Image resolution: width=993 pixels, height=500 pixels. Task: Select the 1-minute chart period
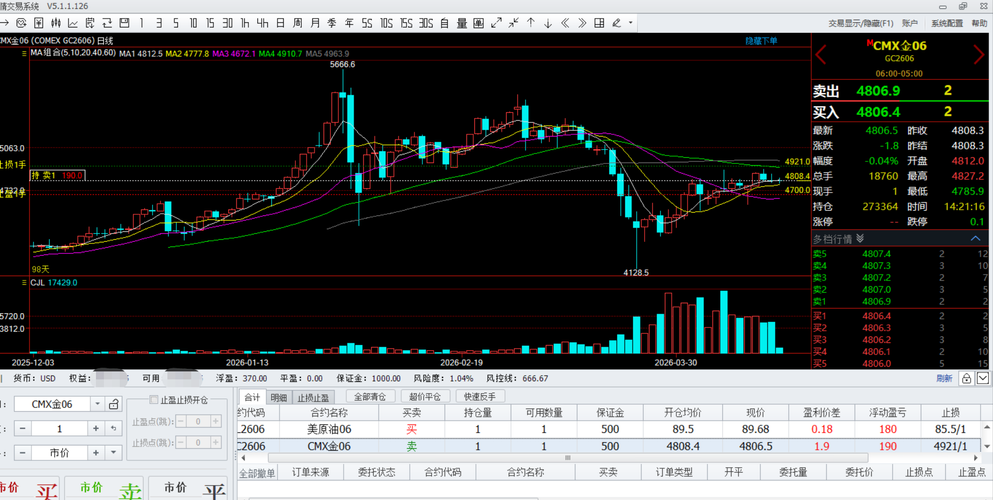click(141, 23)
